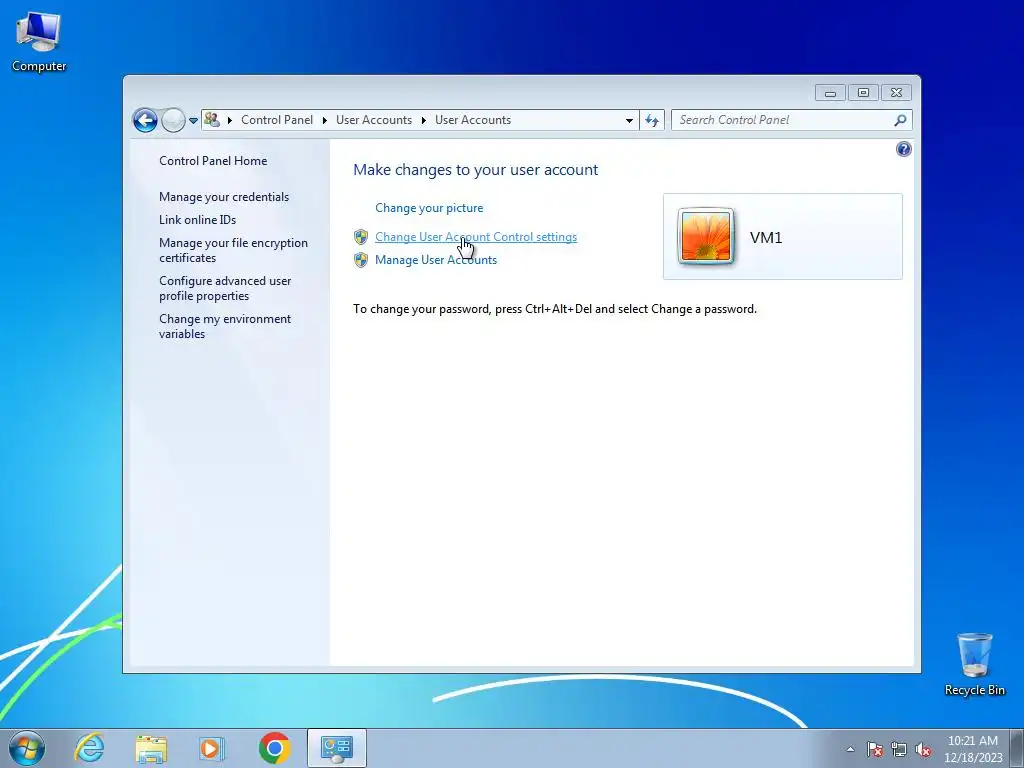Click the Back navigation arrow button
This screenshot has height=768, width=1024.
tap(145, 120)
